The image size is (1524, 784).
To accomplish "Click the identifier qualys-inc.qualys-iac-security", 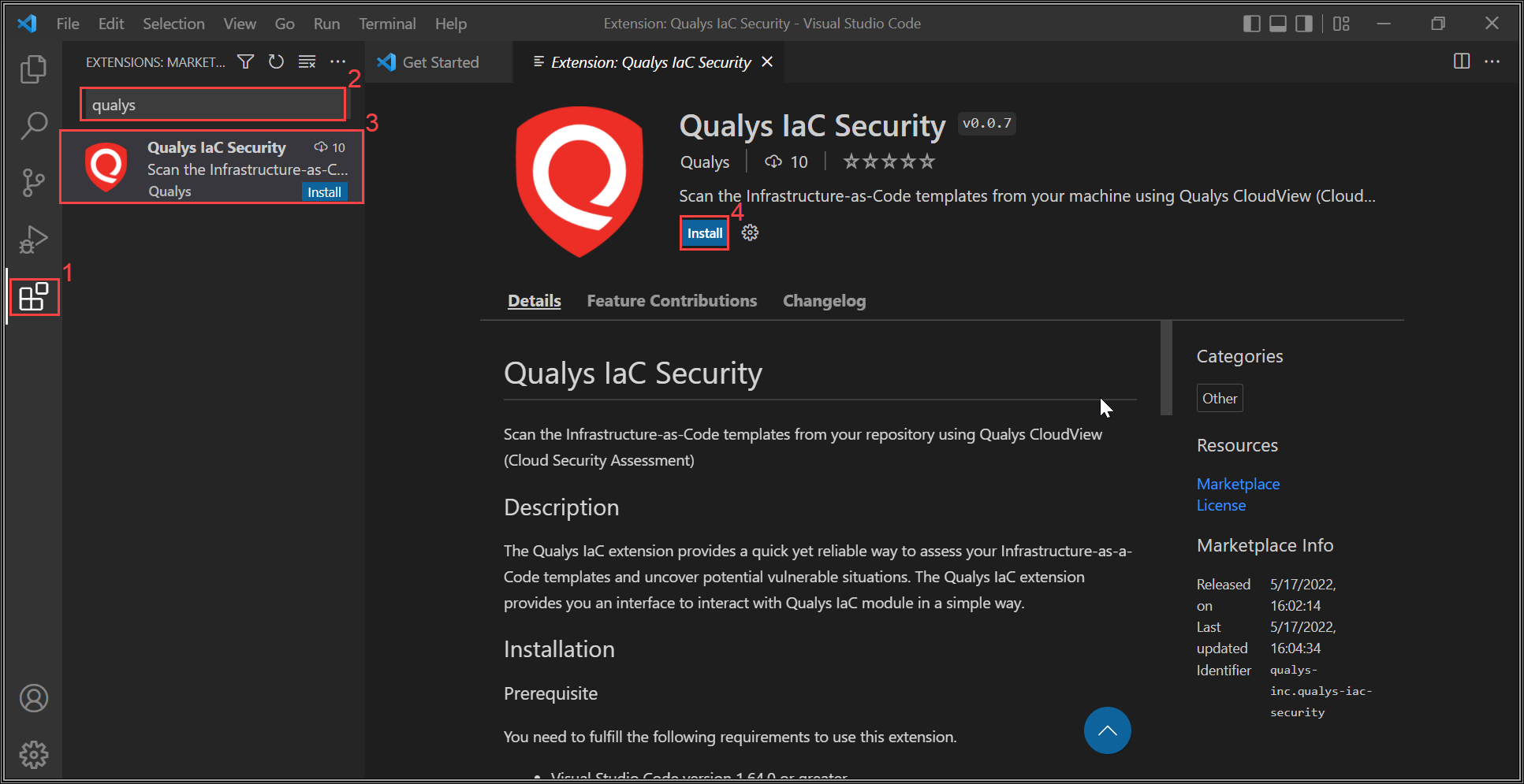I will click(x=1321, y=691).
